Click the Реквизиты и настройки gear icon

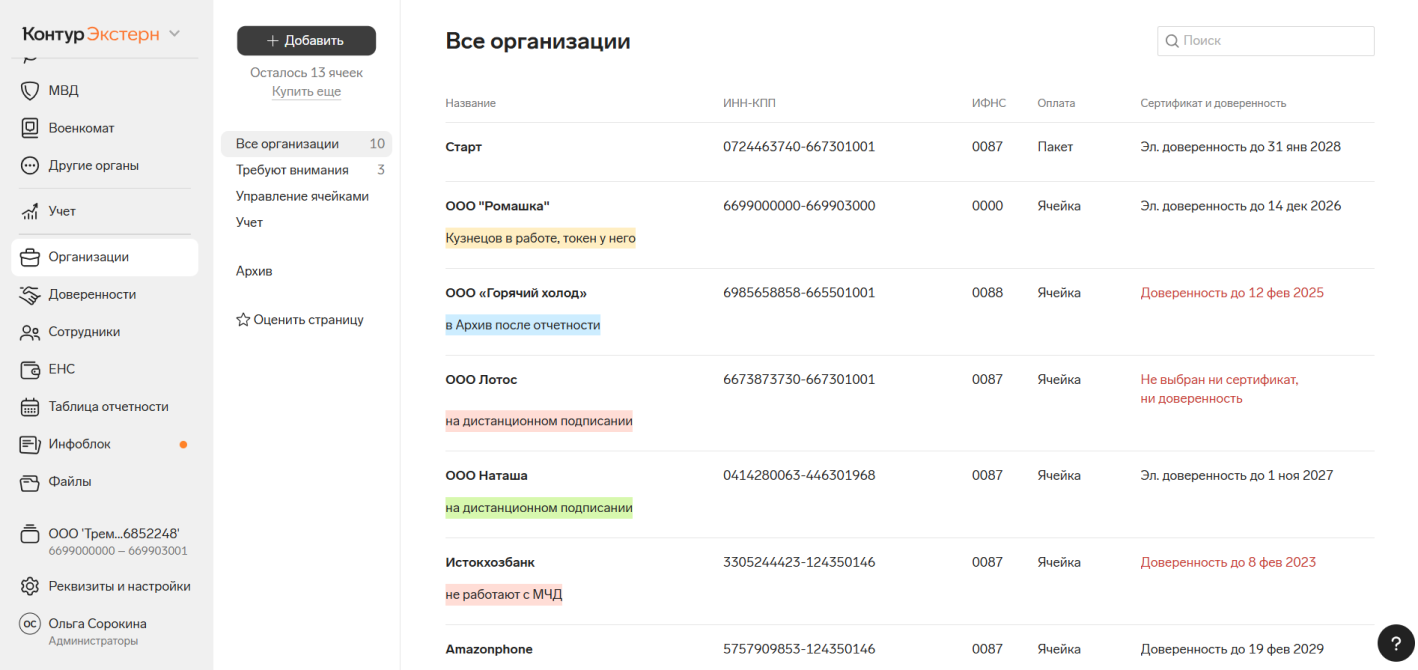coord(30,586)
